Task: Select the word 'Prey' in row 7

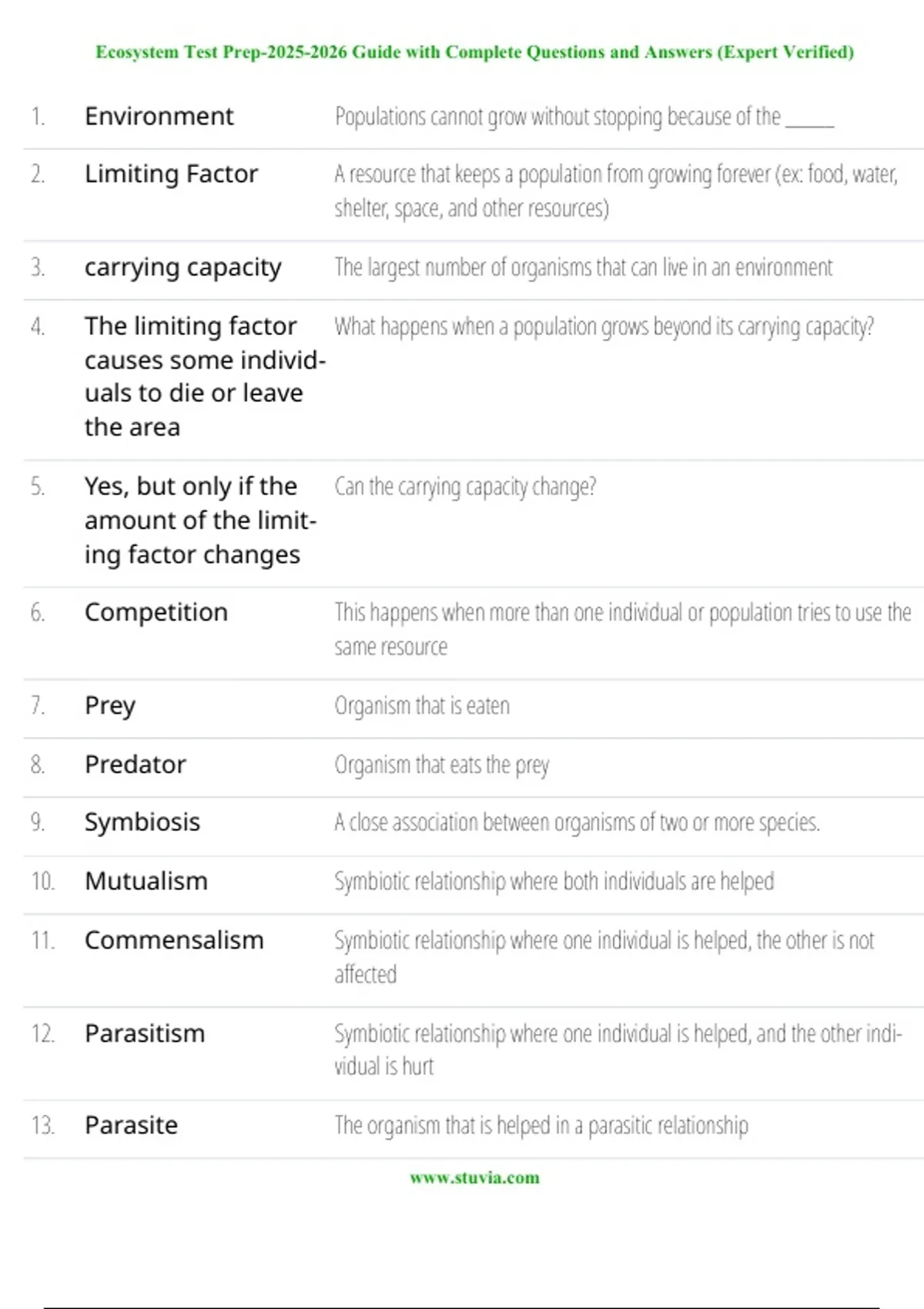Action: 110,705
